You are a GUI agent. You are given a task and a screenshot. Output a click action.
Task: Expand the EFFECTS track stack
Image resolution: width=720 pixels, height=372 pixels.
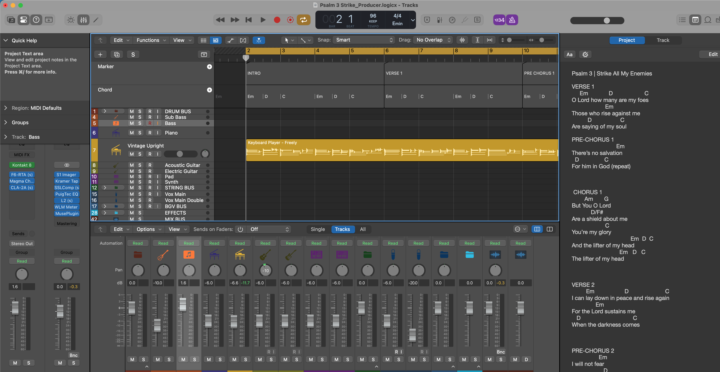[104, 213]
